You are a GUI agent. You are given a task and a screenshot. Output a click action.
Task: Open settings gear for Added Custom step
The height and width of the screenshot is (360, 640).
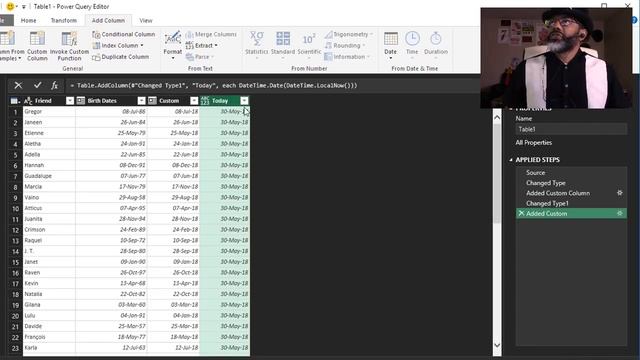point(620,213)
